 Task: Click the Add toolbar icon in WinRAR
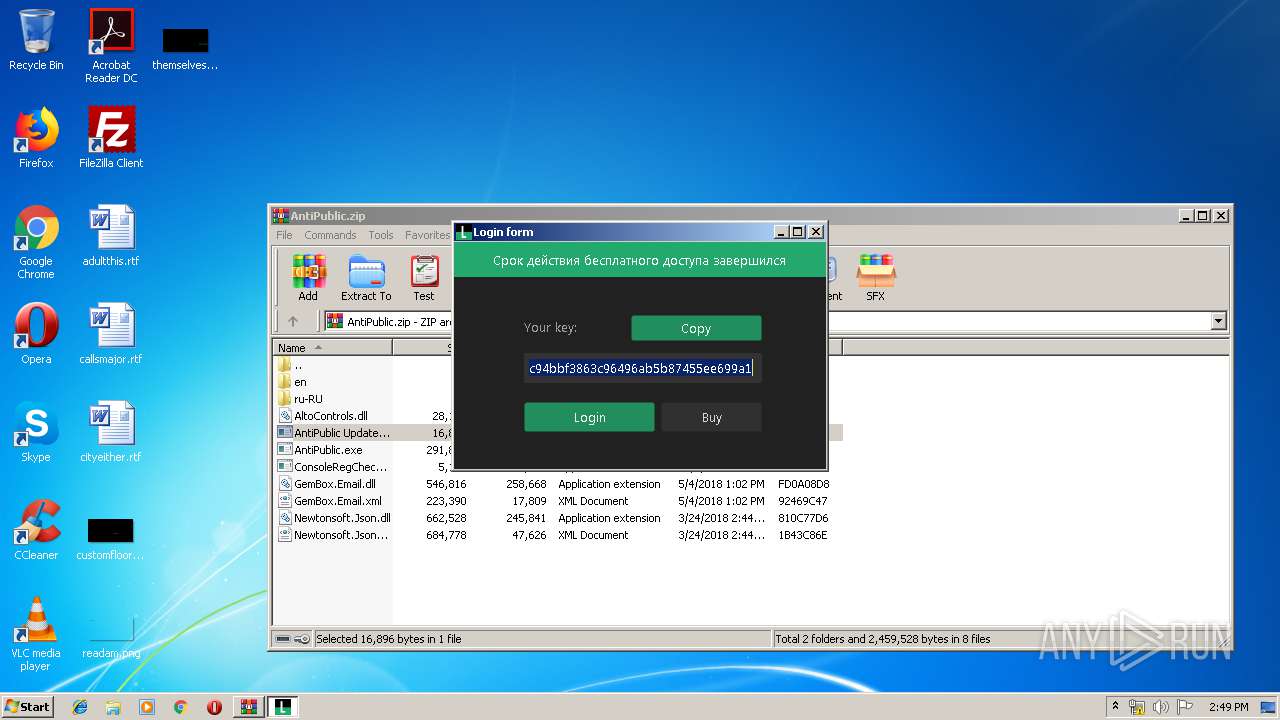308,277
